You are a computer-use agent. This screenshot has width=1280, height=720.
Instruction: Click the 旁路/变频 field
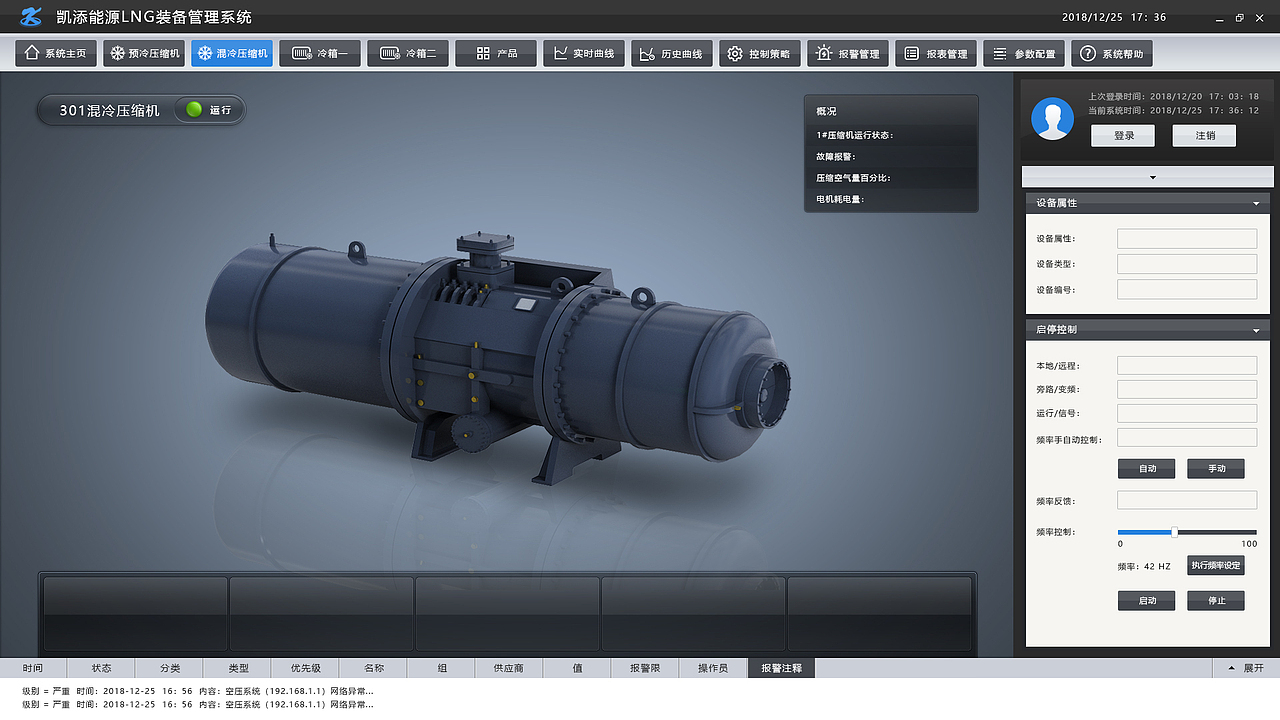point(1187,389)
